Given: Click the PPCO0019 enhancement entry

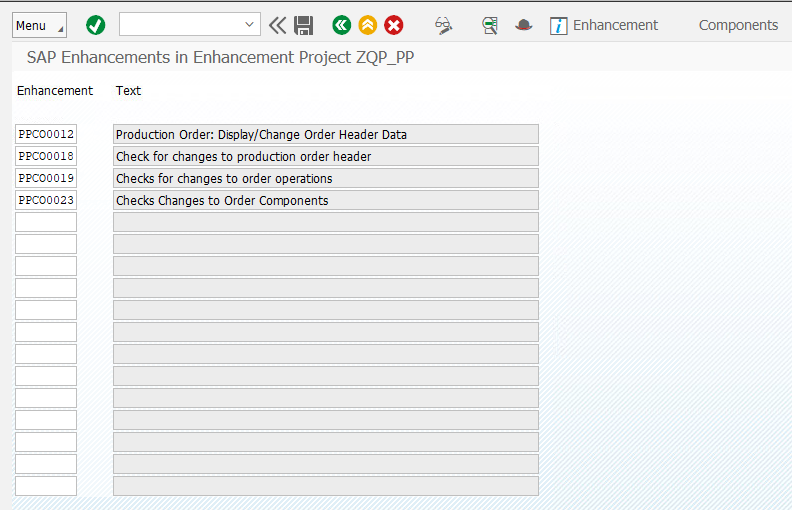Looking at the screenshot, I should [x=46, y=178].
